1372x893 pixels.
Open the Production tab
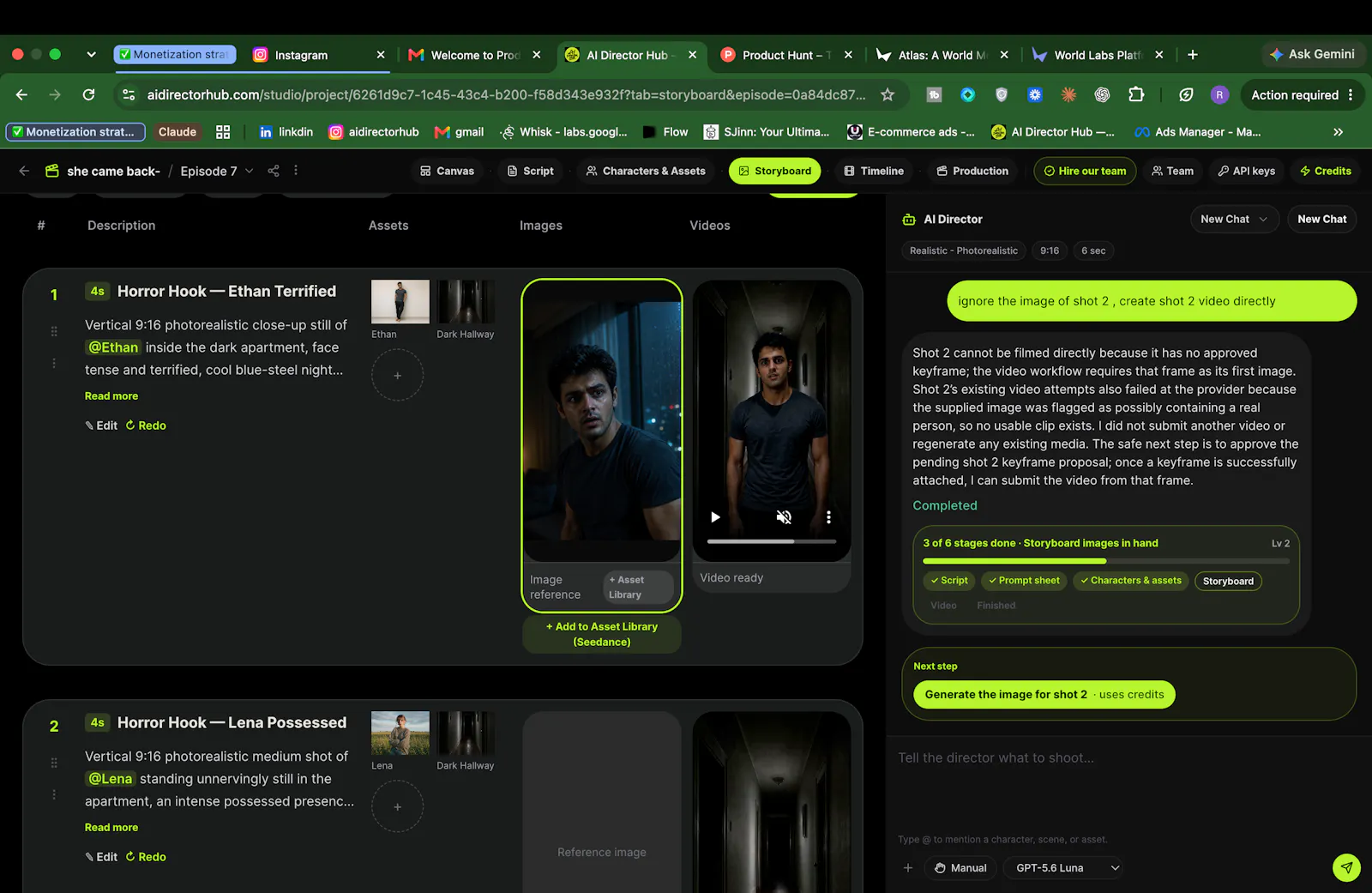tap(972, 171)
